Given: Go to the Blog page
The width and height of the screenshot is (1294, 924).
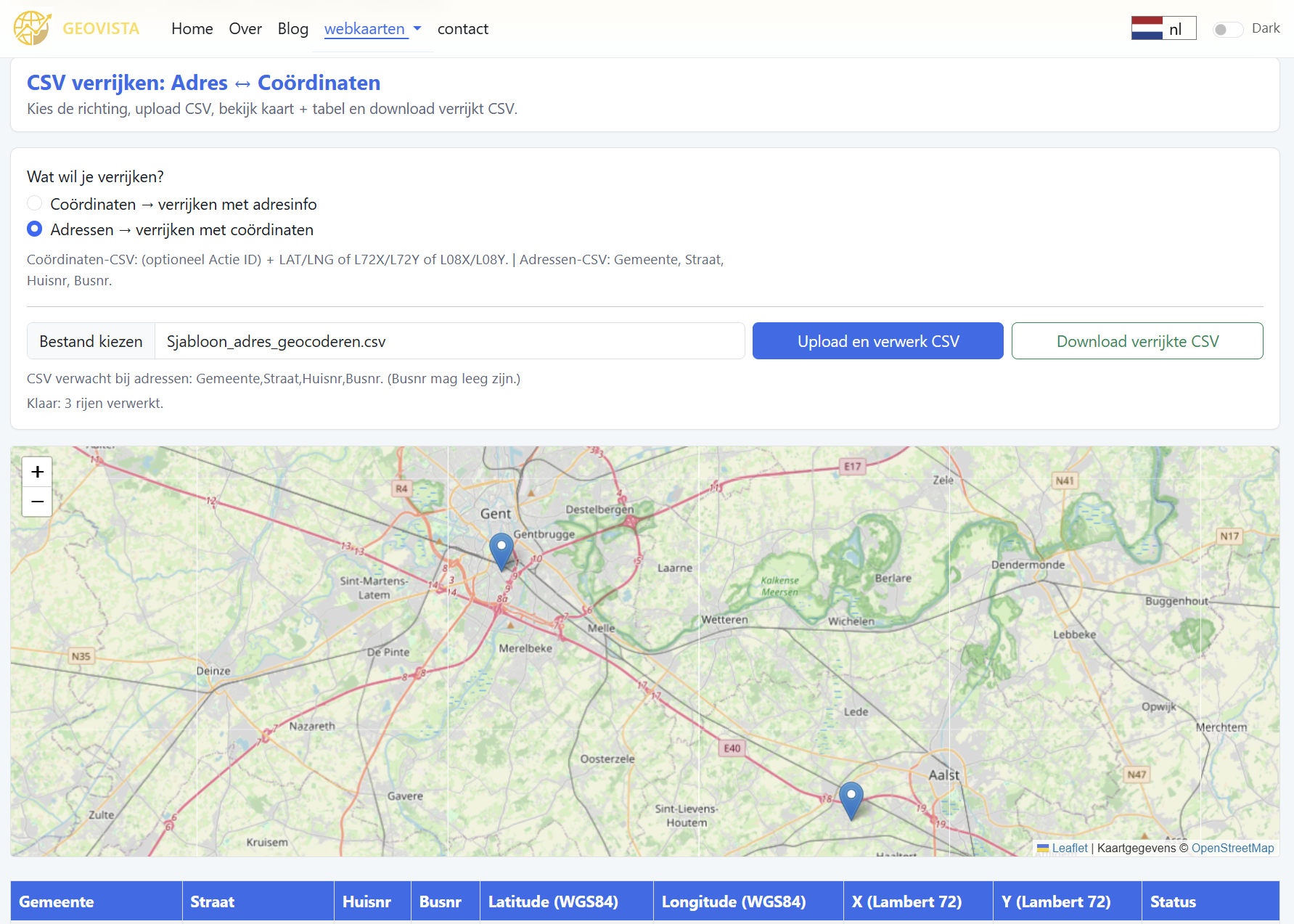Looking at the screenshot, I should [292, 29].
